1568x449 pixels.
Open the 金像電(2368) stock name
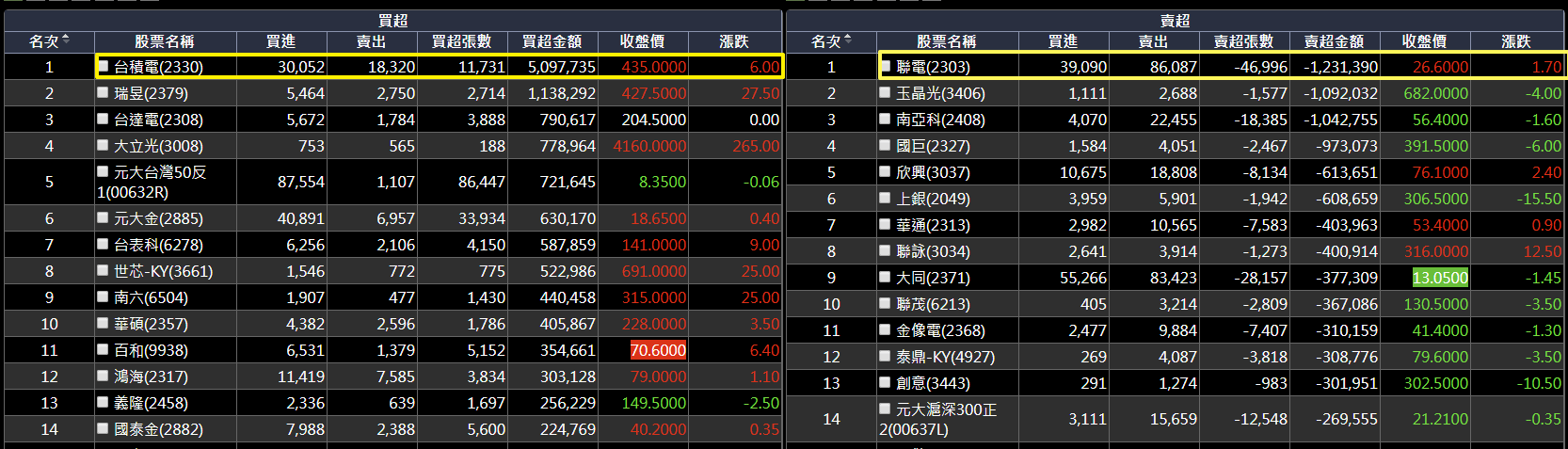940,330
